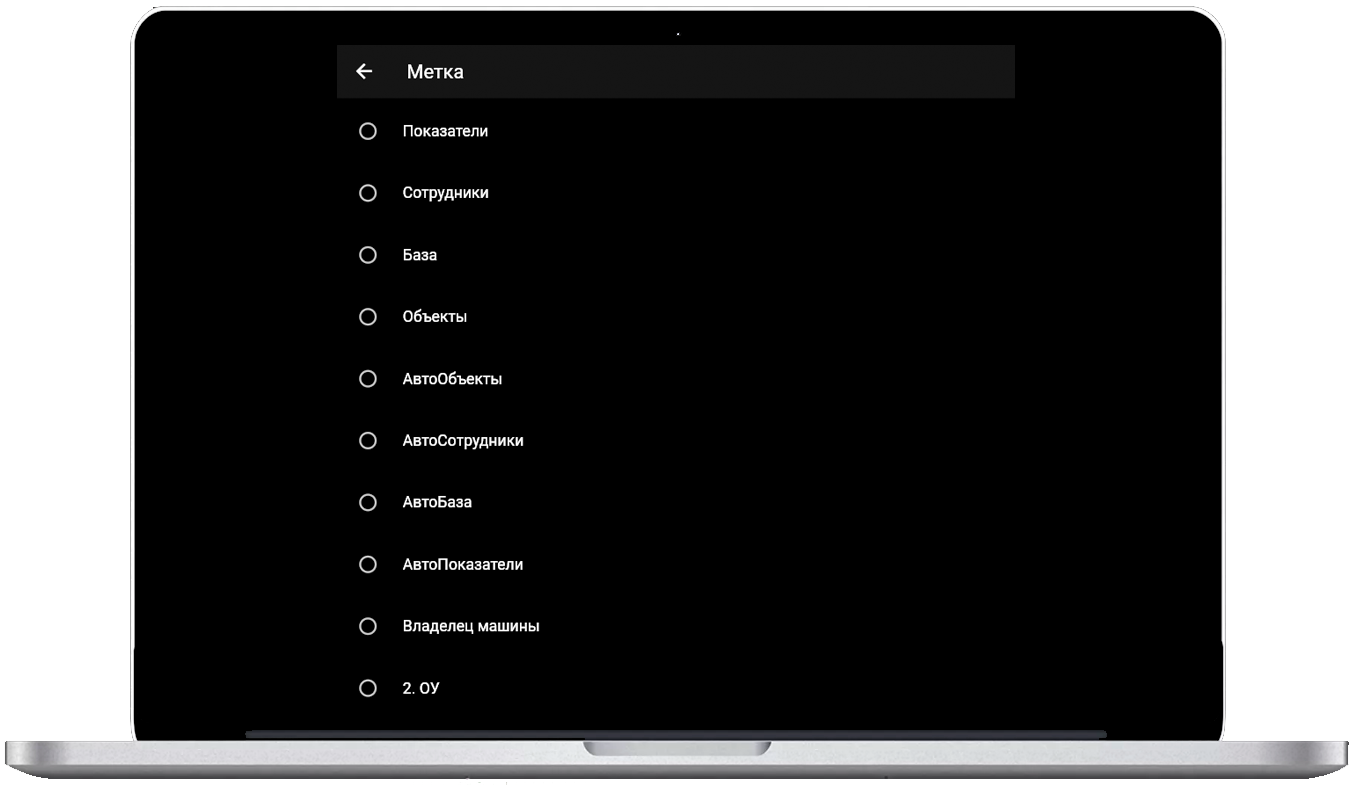Go back using the arrow icon
This screenshot has height=785, width=1352.
364,71
